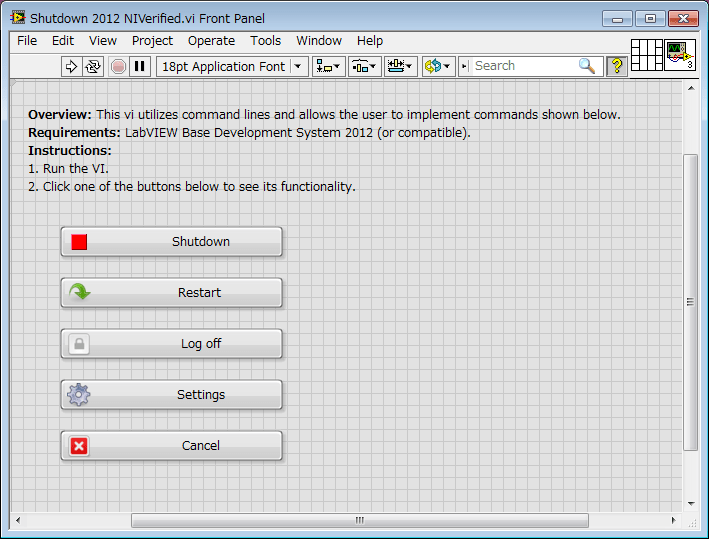This screenshot has width=709, height=539.
Task: Close the Front Panel window
Action: tap(683, 19)
